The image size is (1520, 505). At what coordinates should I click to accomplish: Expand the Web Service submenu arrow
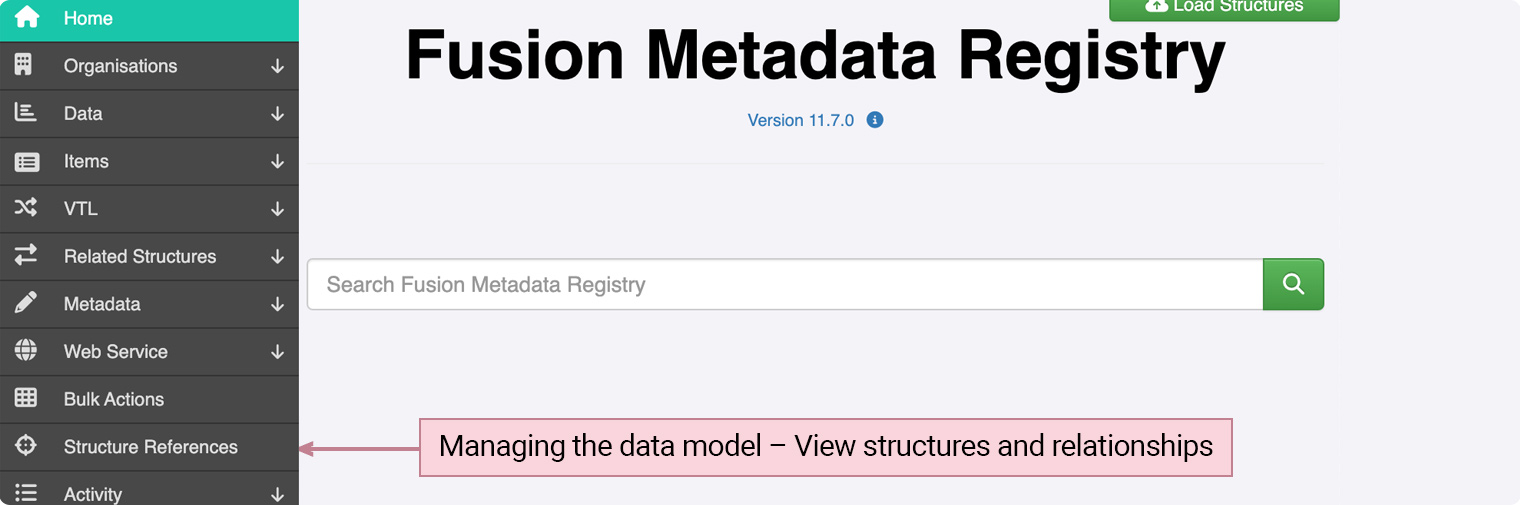click(278, 352)
